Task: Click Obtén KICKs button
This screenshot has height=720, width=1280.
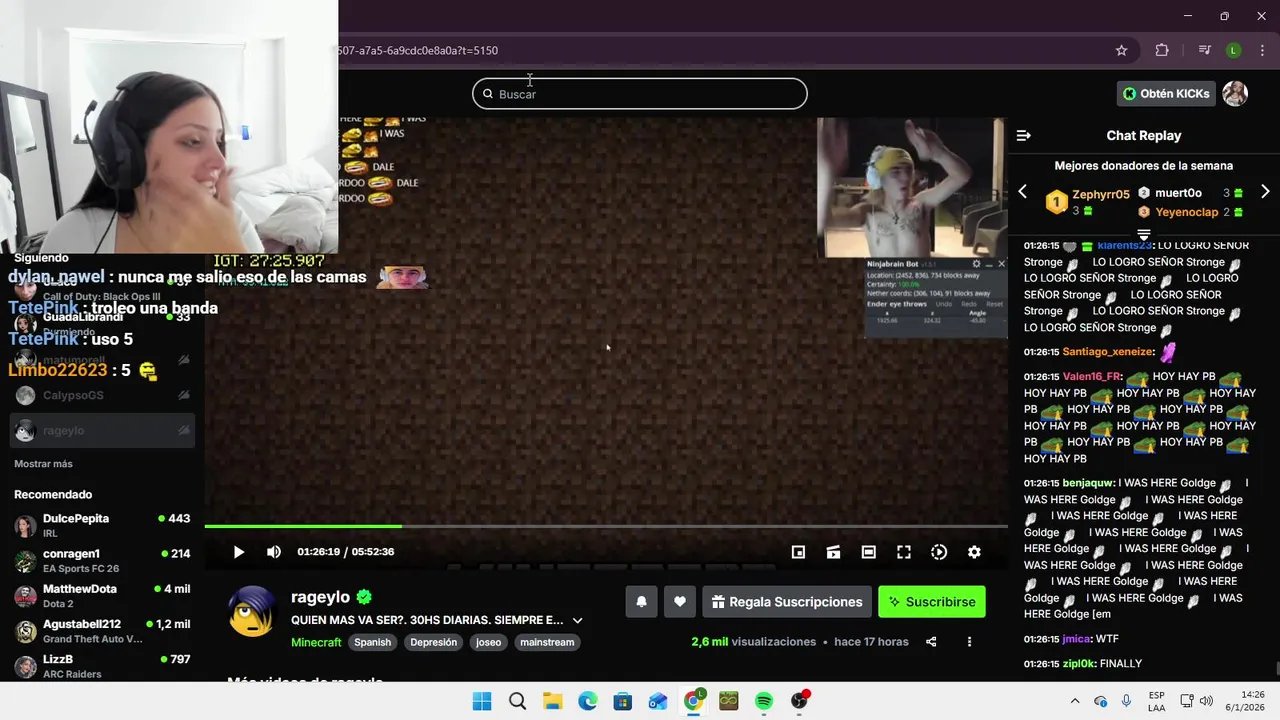Action: pos(1166,93)
